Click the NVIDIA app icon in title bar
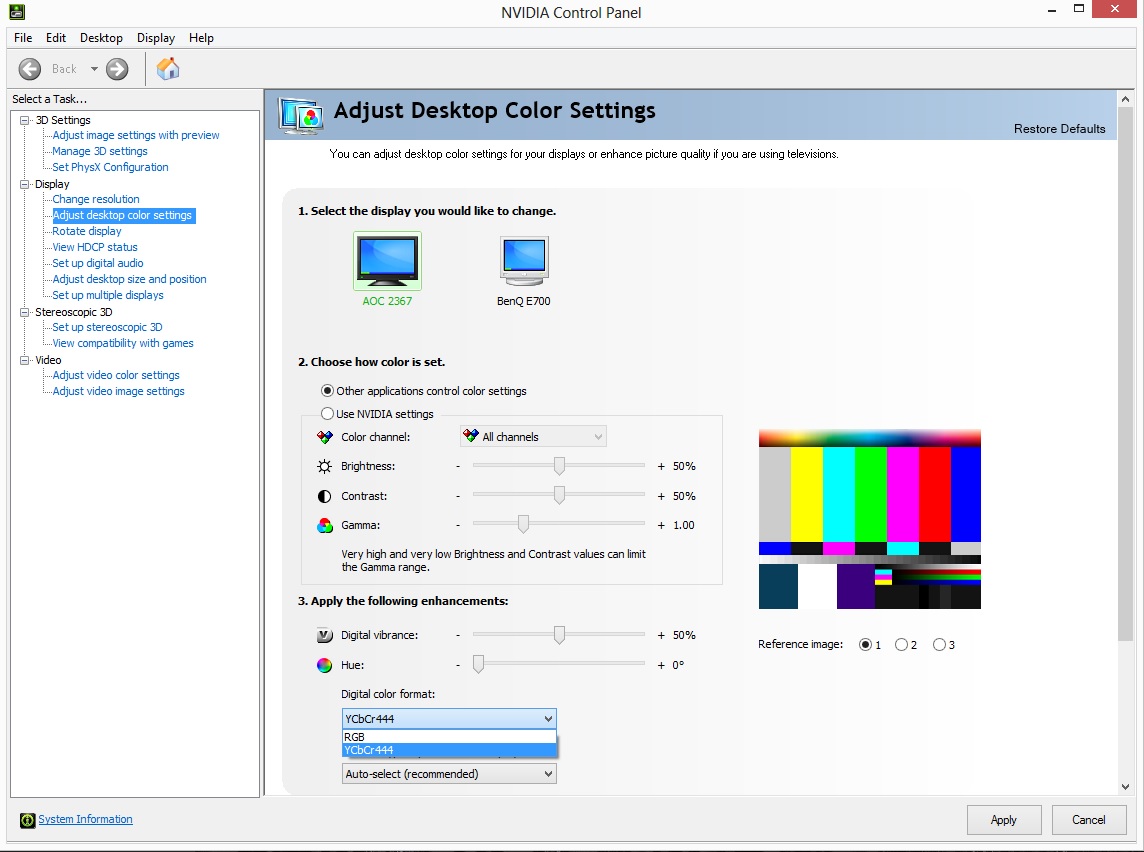Viewport: 1144px width, 852px height. click(x=17, y=11)
